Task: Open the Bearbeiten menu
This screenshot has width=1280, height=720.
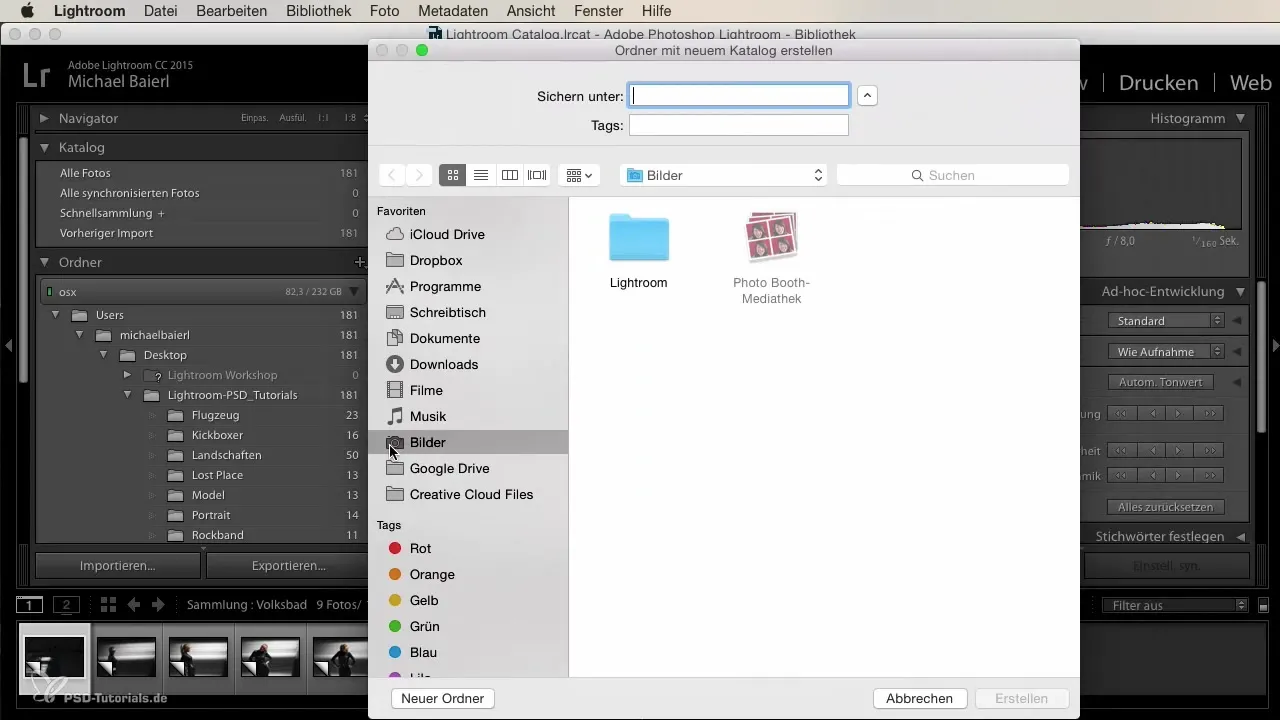Action: tap(233, 11)
